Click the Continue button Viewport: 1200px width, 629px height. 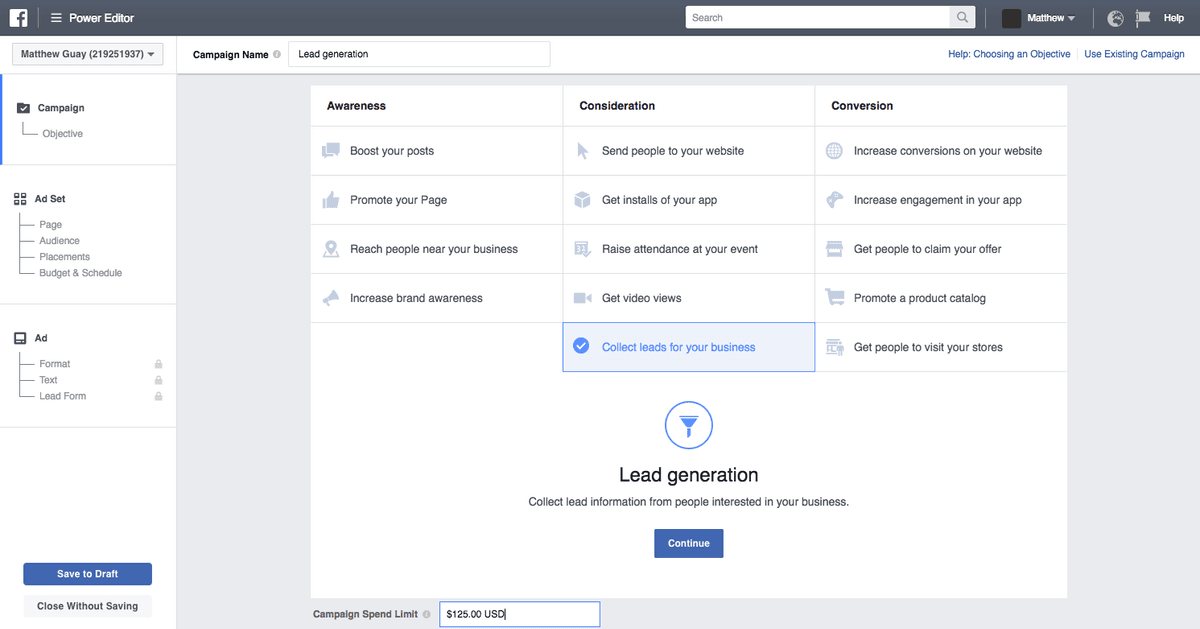coord(689,543)
